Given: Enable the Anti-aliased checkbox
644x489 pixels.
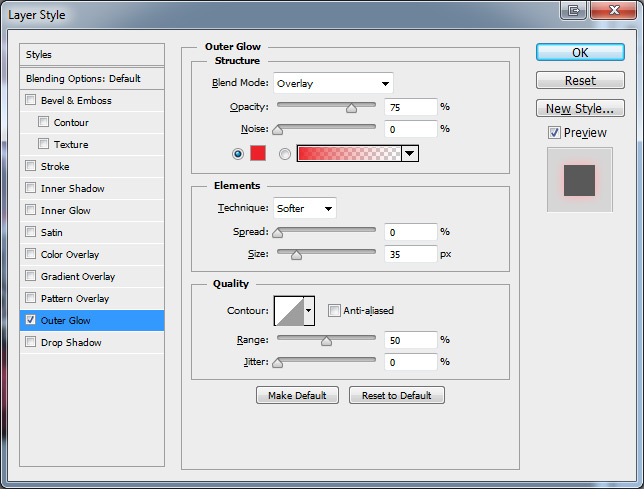Looking at the screenshot, I should click(x=335, y=311).
